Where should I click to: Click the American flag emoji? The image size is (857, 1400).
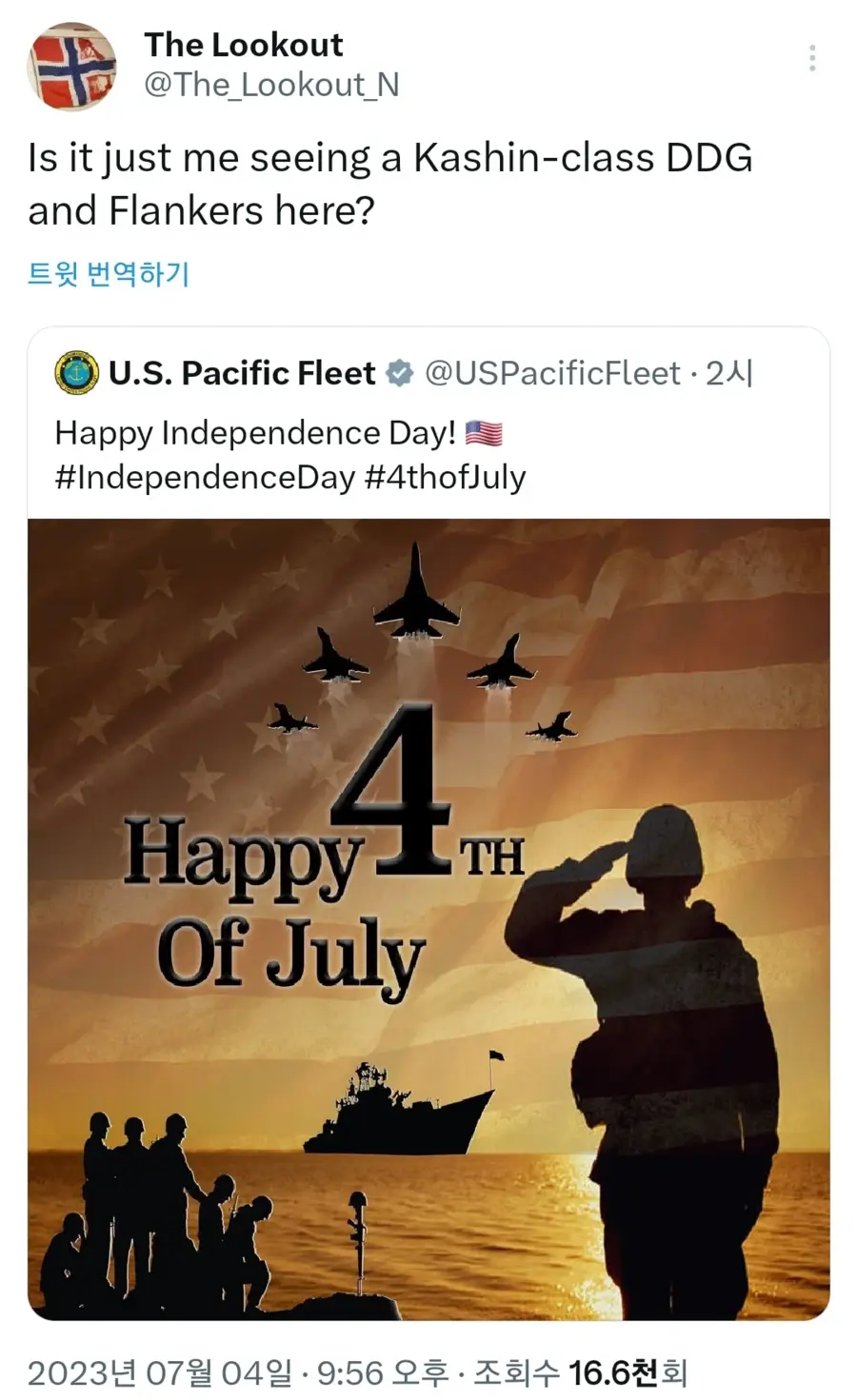pyautogui.click(x=484, y=433)
